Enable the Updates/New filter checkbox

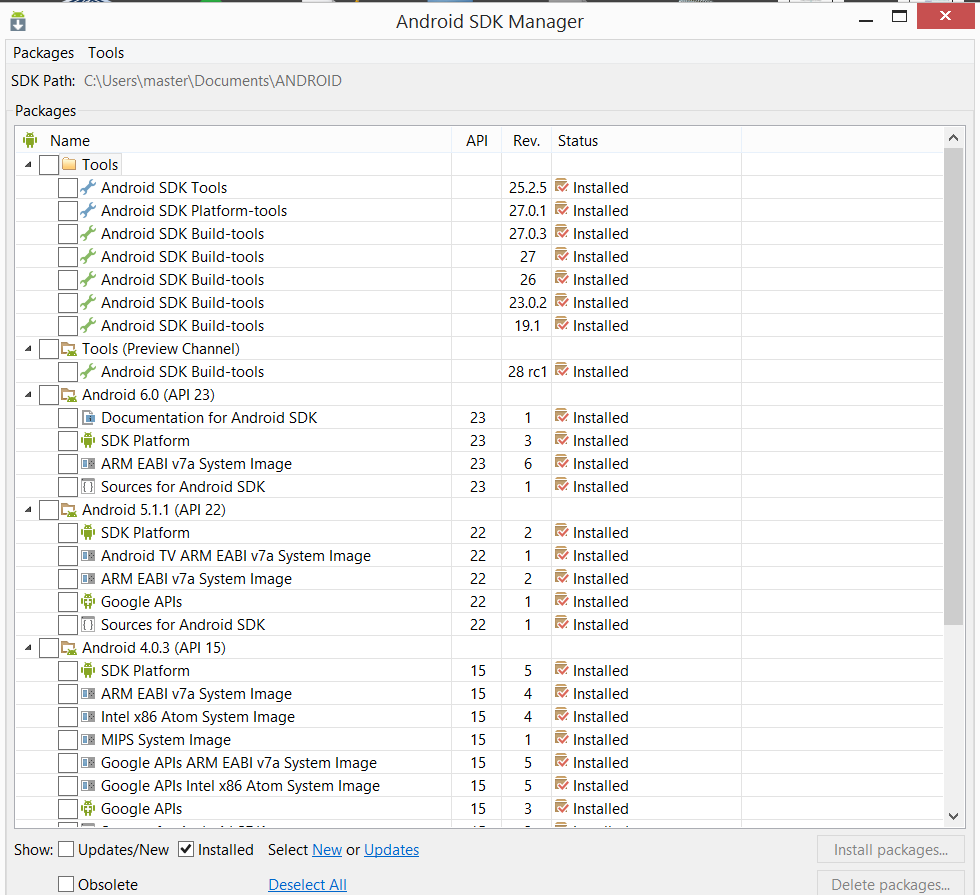click(66, 850)
